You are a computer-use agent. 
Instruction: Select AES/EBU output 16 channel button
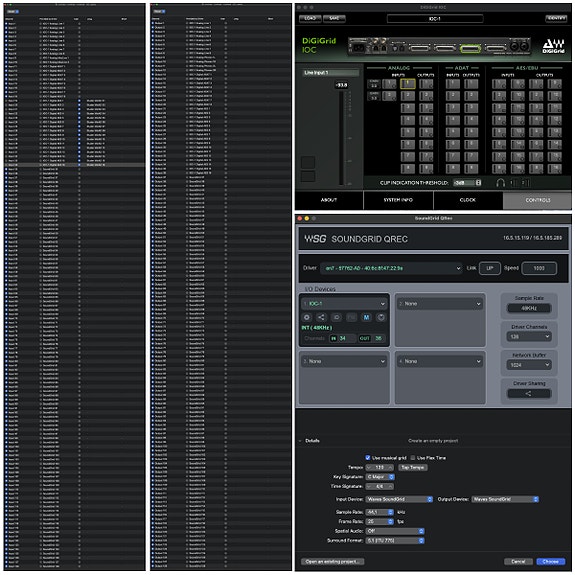pos(554,169)
